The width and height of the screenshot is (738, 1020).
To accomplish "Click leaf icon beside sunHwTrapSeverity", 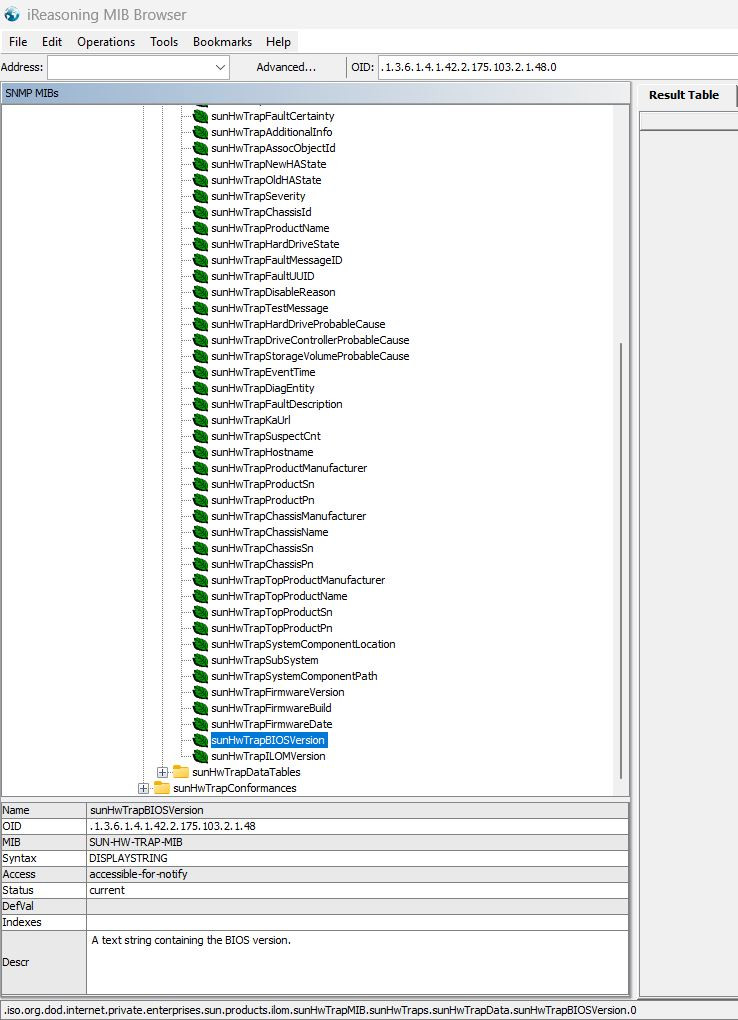I will [x=200, y=196].
